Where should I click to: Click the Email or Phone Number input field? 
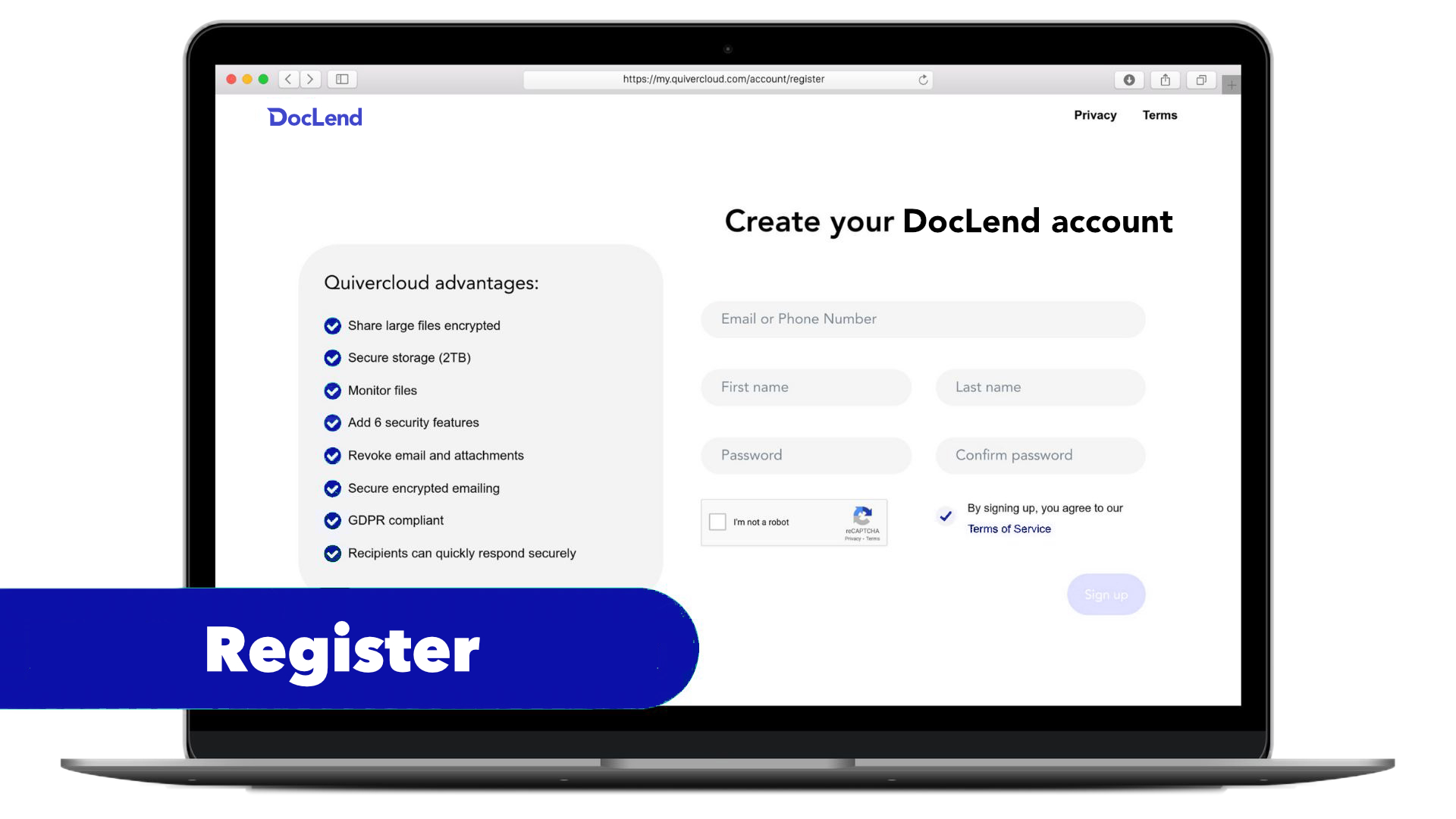(923, 318)
